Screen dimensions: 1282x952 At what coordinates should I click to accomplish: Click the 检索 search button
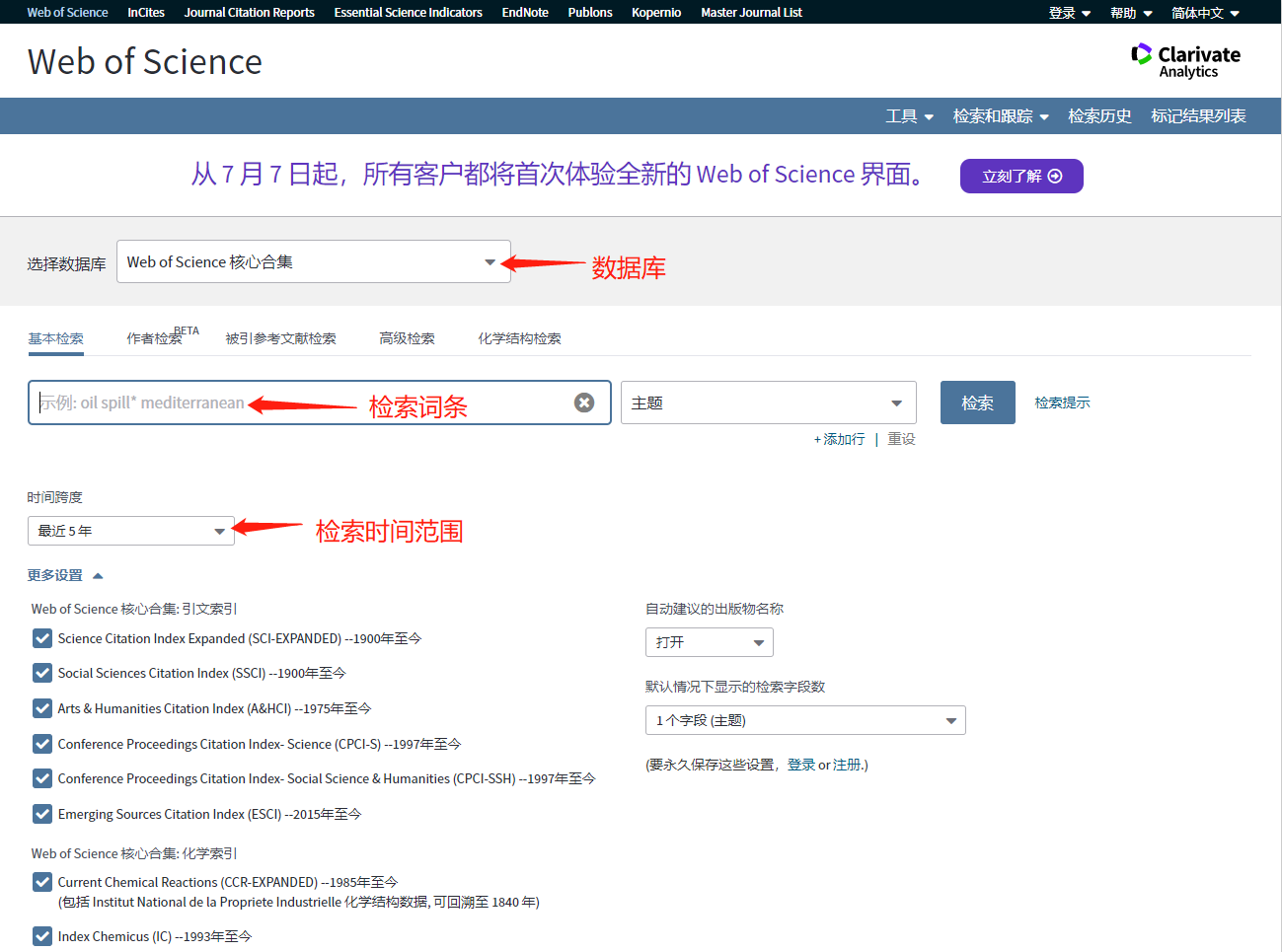click(x=978, y=403)
